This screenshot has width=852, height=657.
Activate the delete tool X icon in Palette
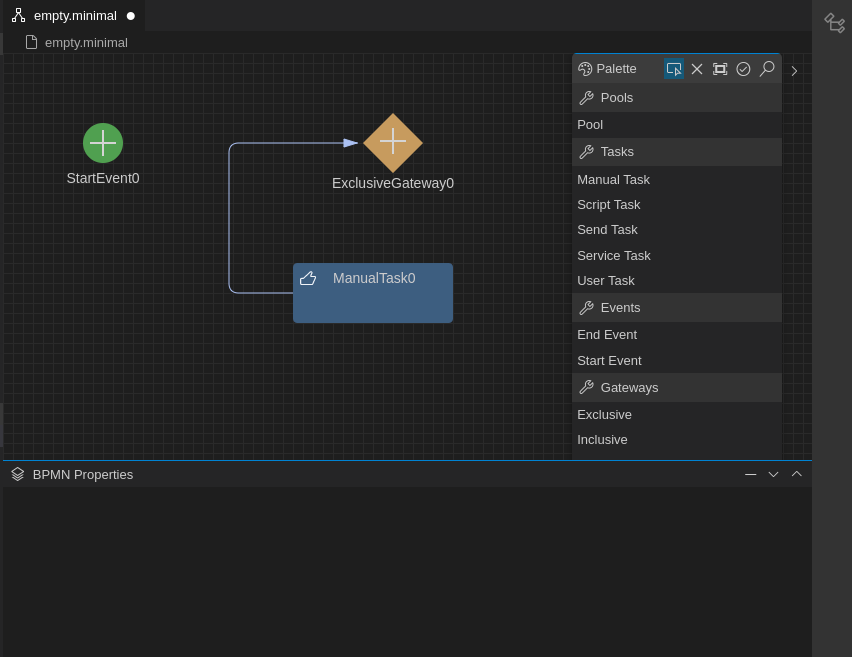[697, 69]
